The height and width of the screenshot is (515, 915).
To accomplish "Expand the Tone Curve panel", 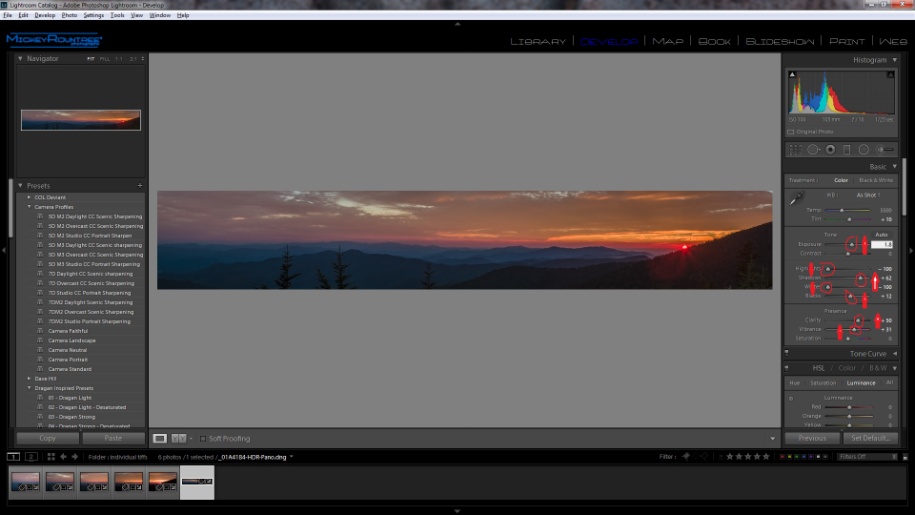I will click(894, 354).
